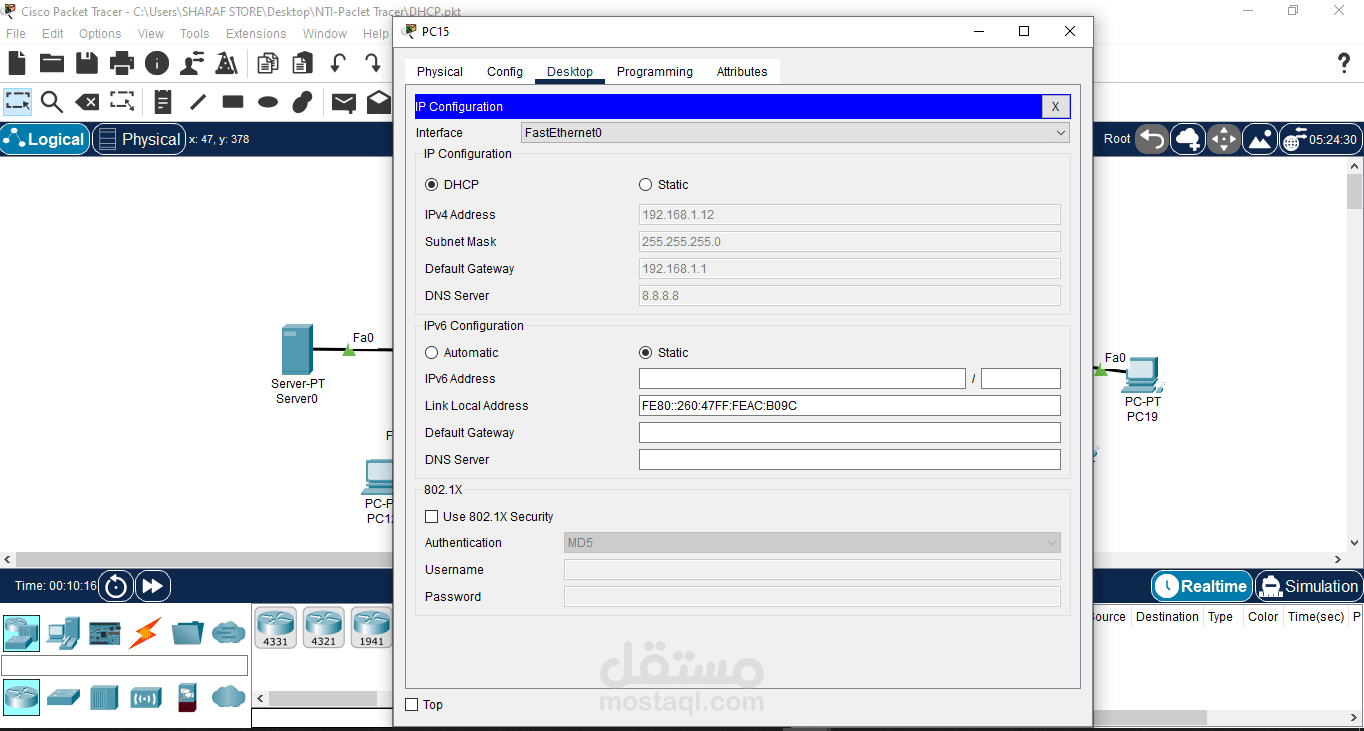Click the New file icon

[x=17, y=64]
